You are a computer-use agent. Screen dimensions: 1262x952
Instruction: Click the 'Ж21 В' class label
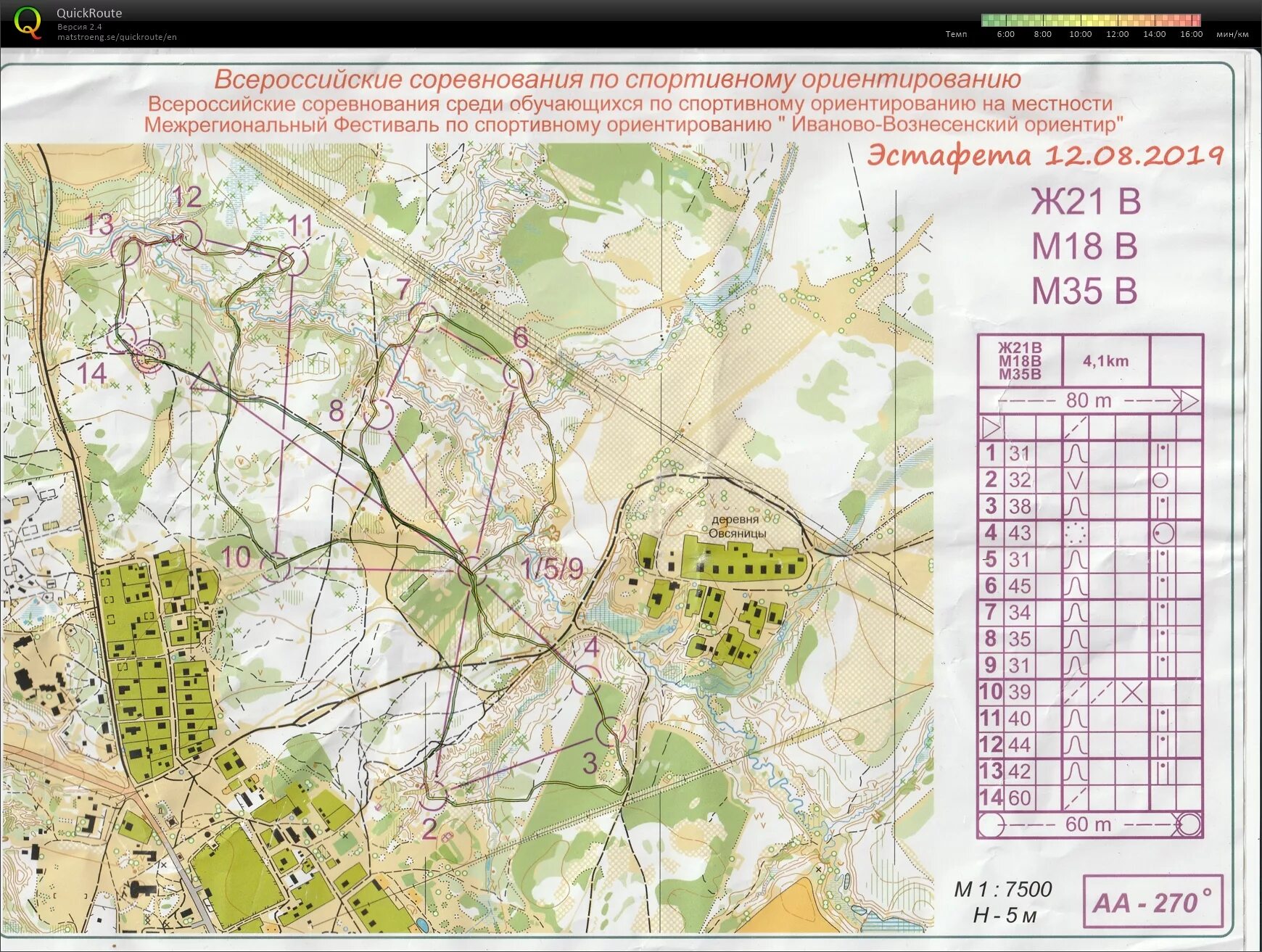[x=1086, y=202]
